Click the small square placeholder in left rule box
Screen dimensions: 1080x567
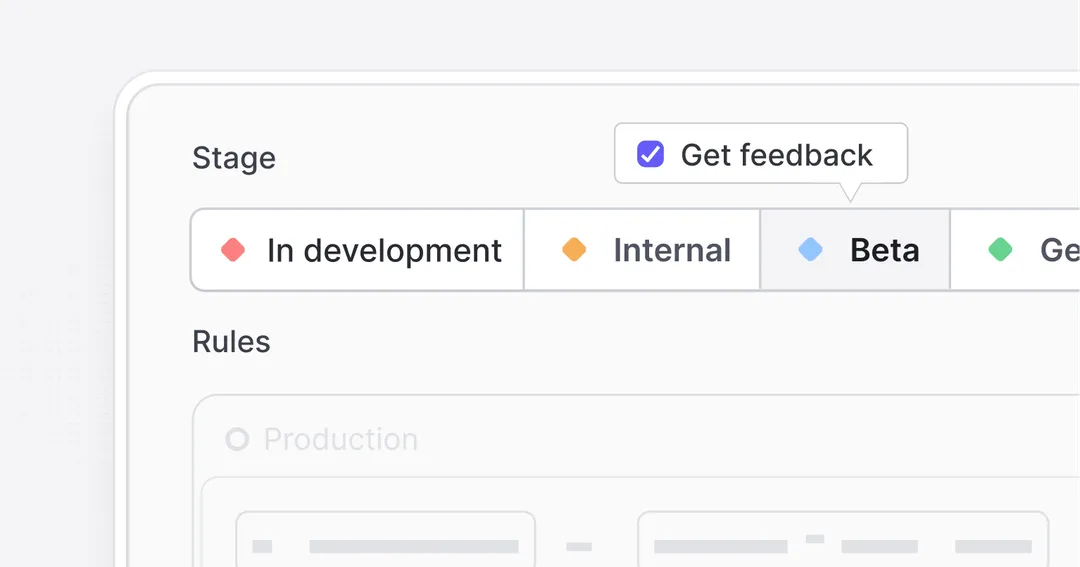(262, 546)
